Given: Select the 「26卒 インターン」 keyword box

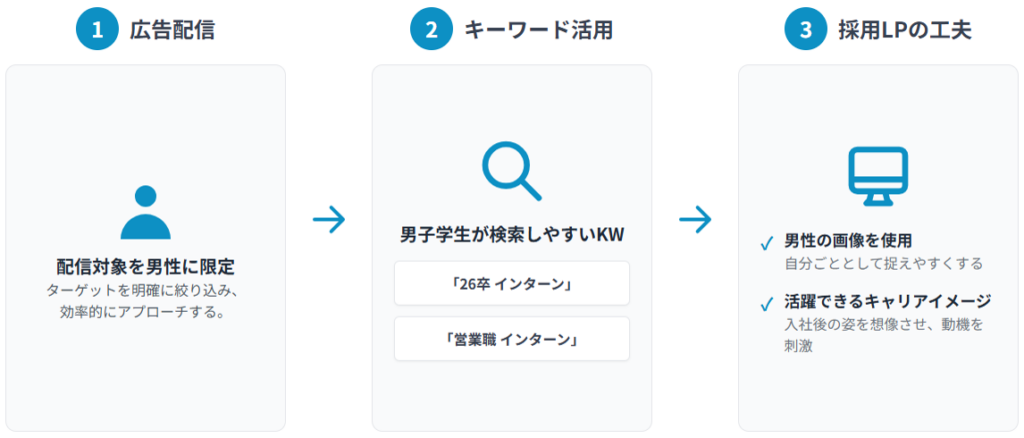Looking at the screenshot, I should click(x=511, y=283).
